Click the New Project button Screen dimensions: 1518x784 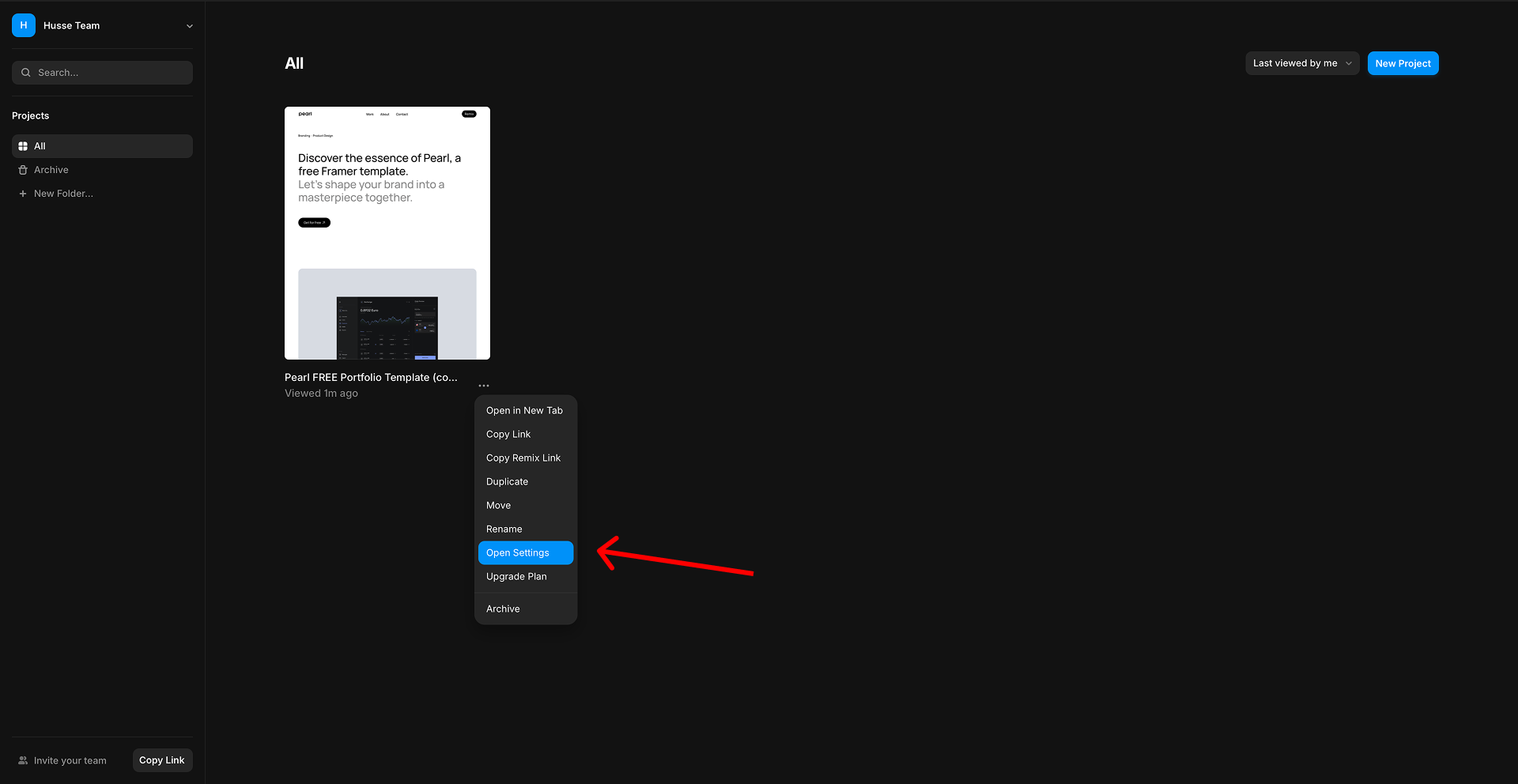pyautogui.click(x=1403, y=63)
